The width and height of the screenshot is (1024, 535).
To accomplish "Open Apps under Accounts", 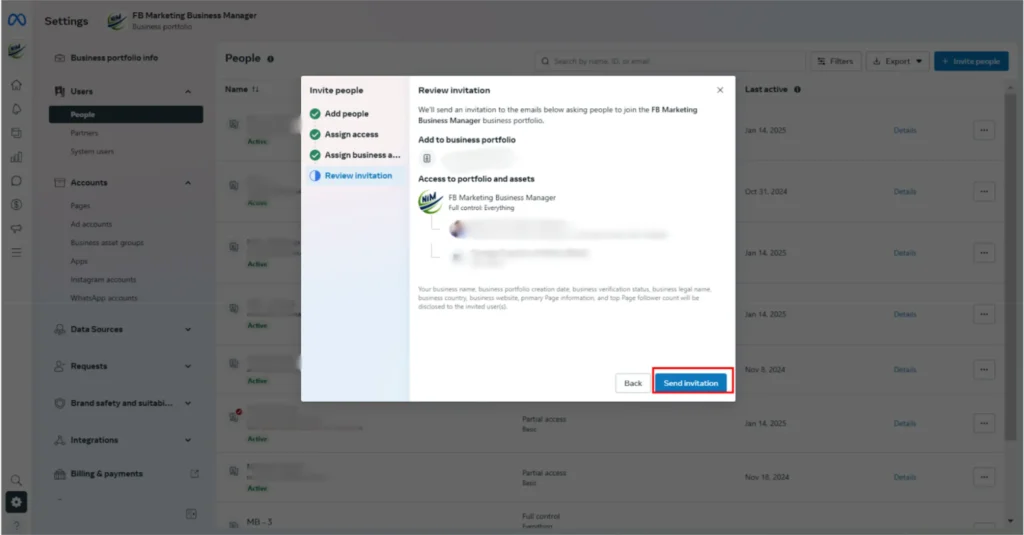I will [79, 261].
